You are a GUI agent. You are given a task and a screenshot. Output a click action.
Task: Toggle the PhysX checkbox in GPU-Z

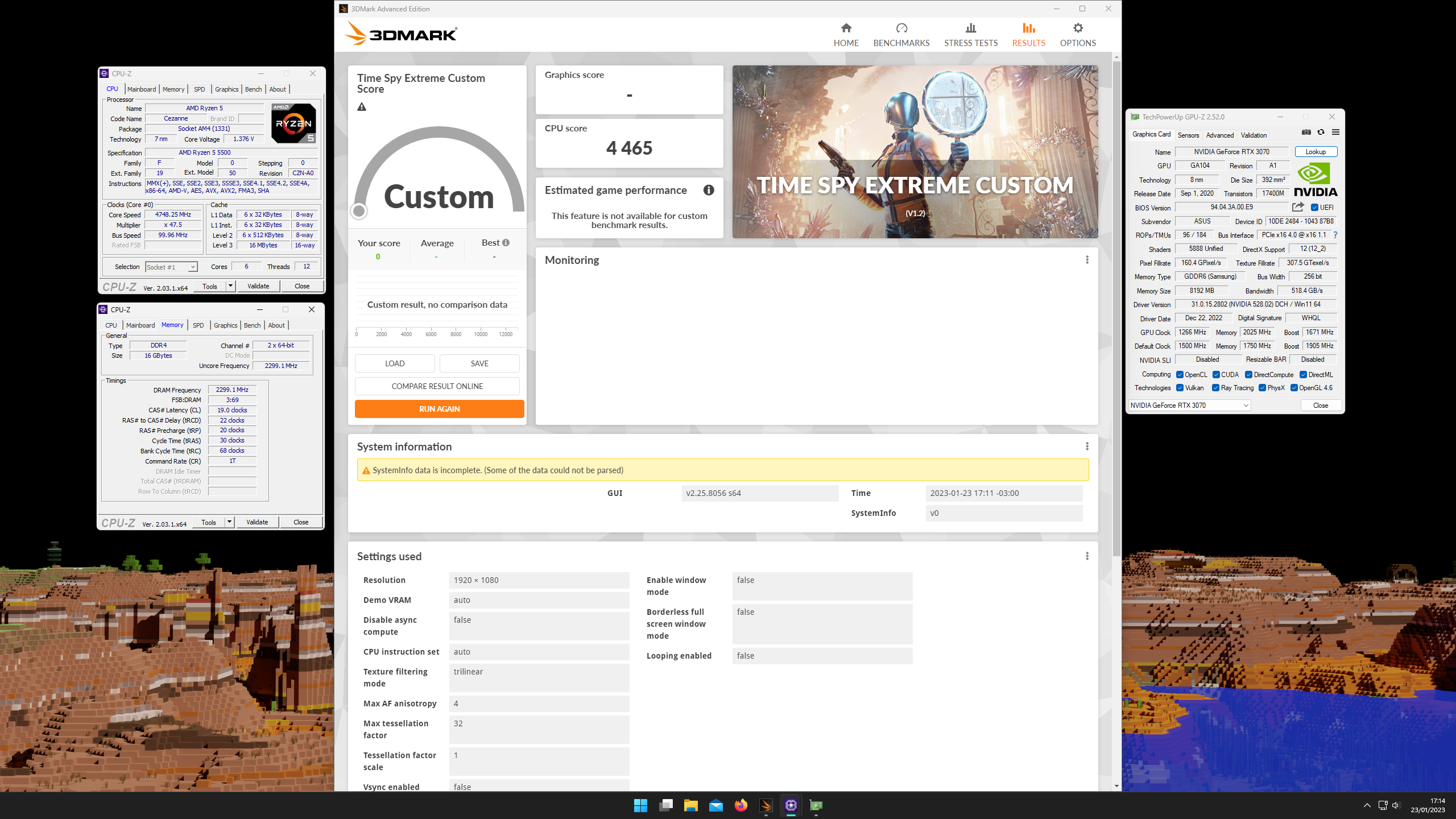click(1262, 388)
